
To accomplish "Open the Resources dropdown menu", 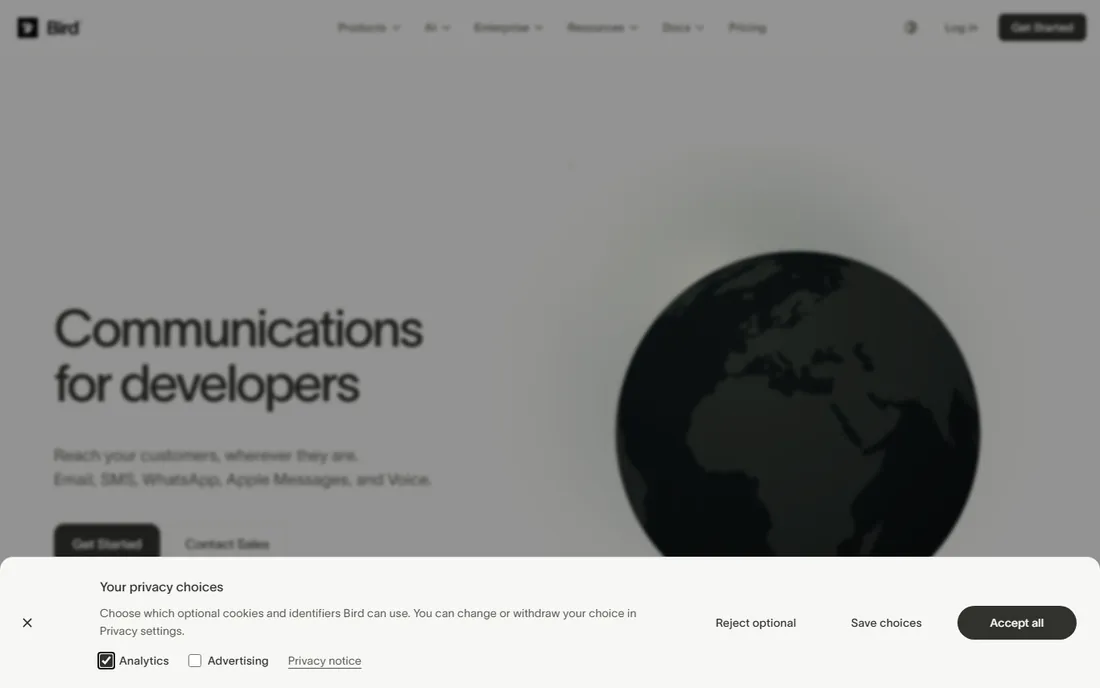I will 603,27.
